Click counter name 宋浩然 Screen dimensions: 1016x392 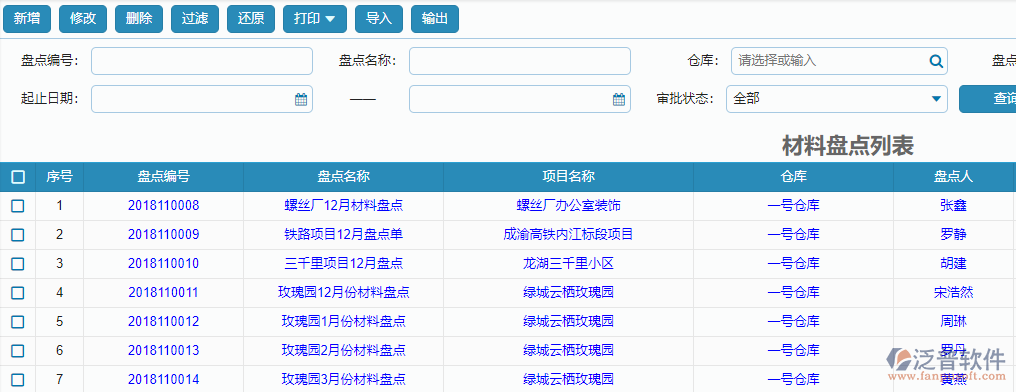953,293
